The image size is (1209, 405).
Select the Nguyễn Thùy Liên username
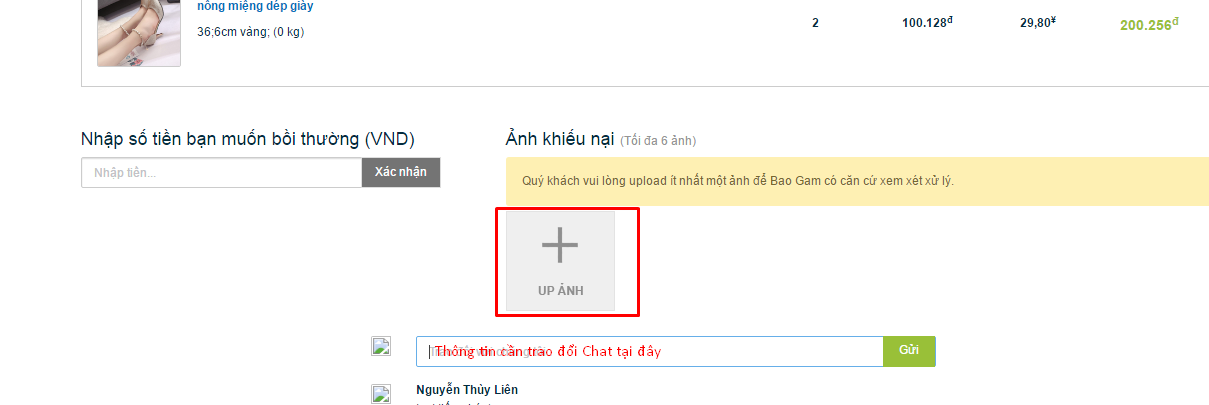467,390
